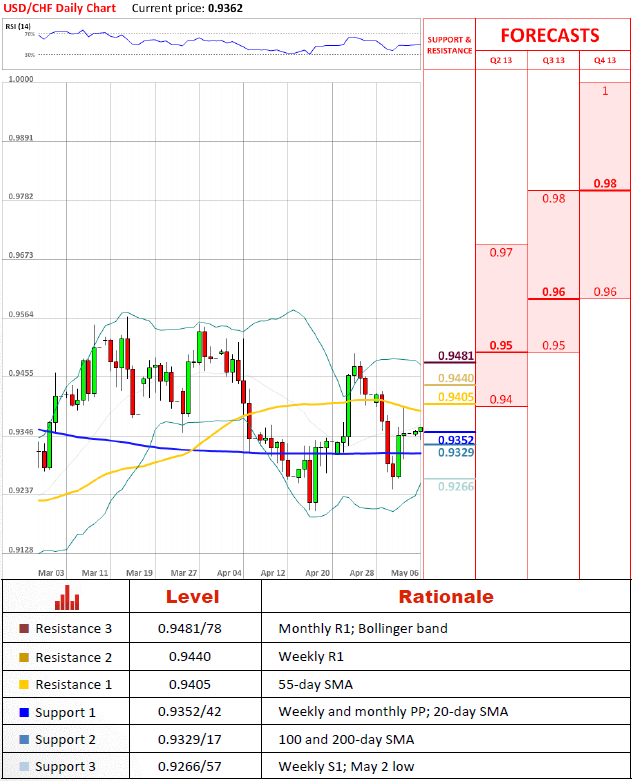Viewport: 633px width, 781px height.
Task: Click 'Weekly and monthly PP; 20-day SMA' rationale
Action: click(x=393, y=712)
